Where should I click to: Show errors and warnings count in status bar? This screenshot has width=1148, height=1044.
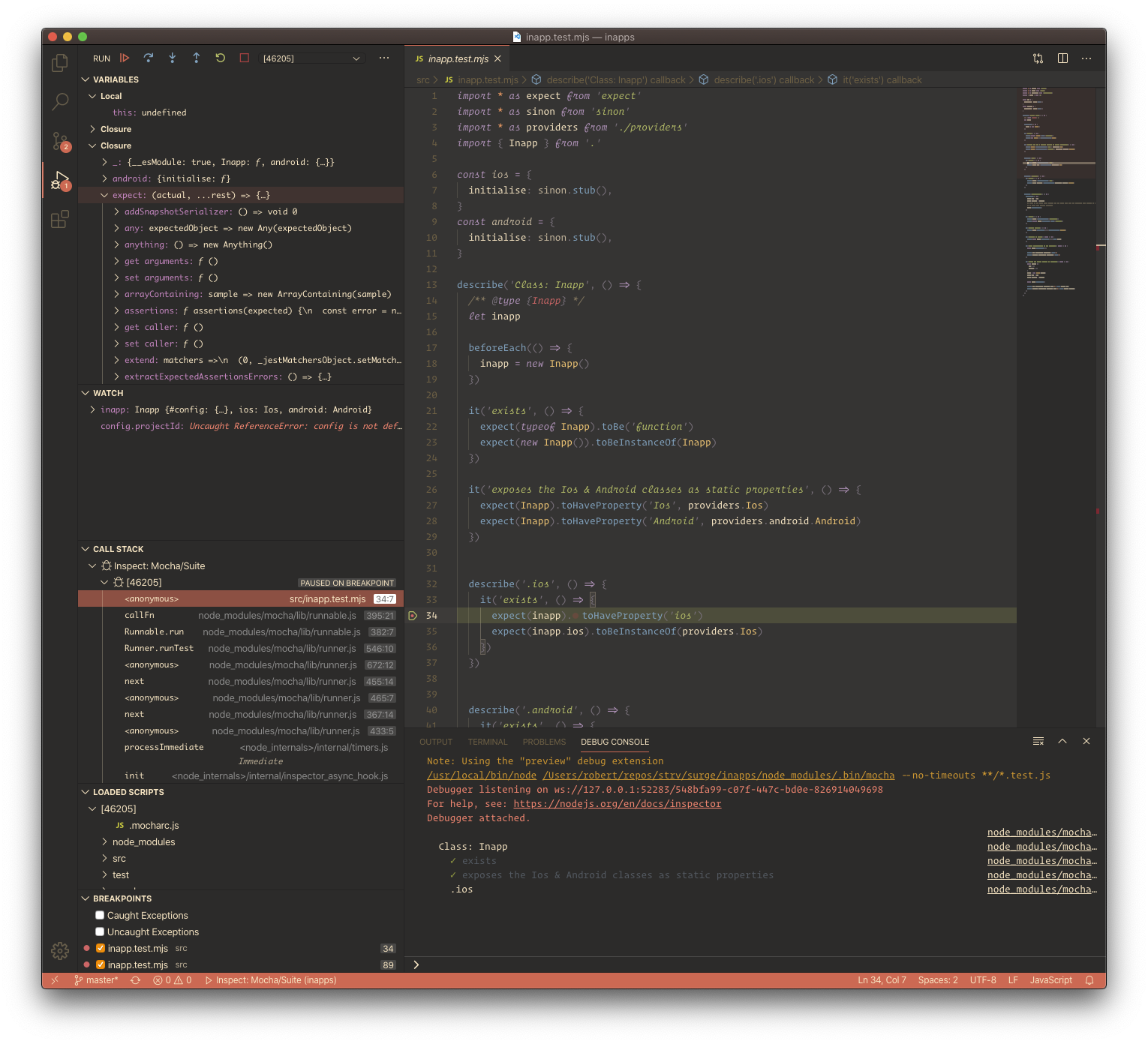click(173, 980)
